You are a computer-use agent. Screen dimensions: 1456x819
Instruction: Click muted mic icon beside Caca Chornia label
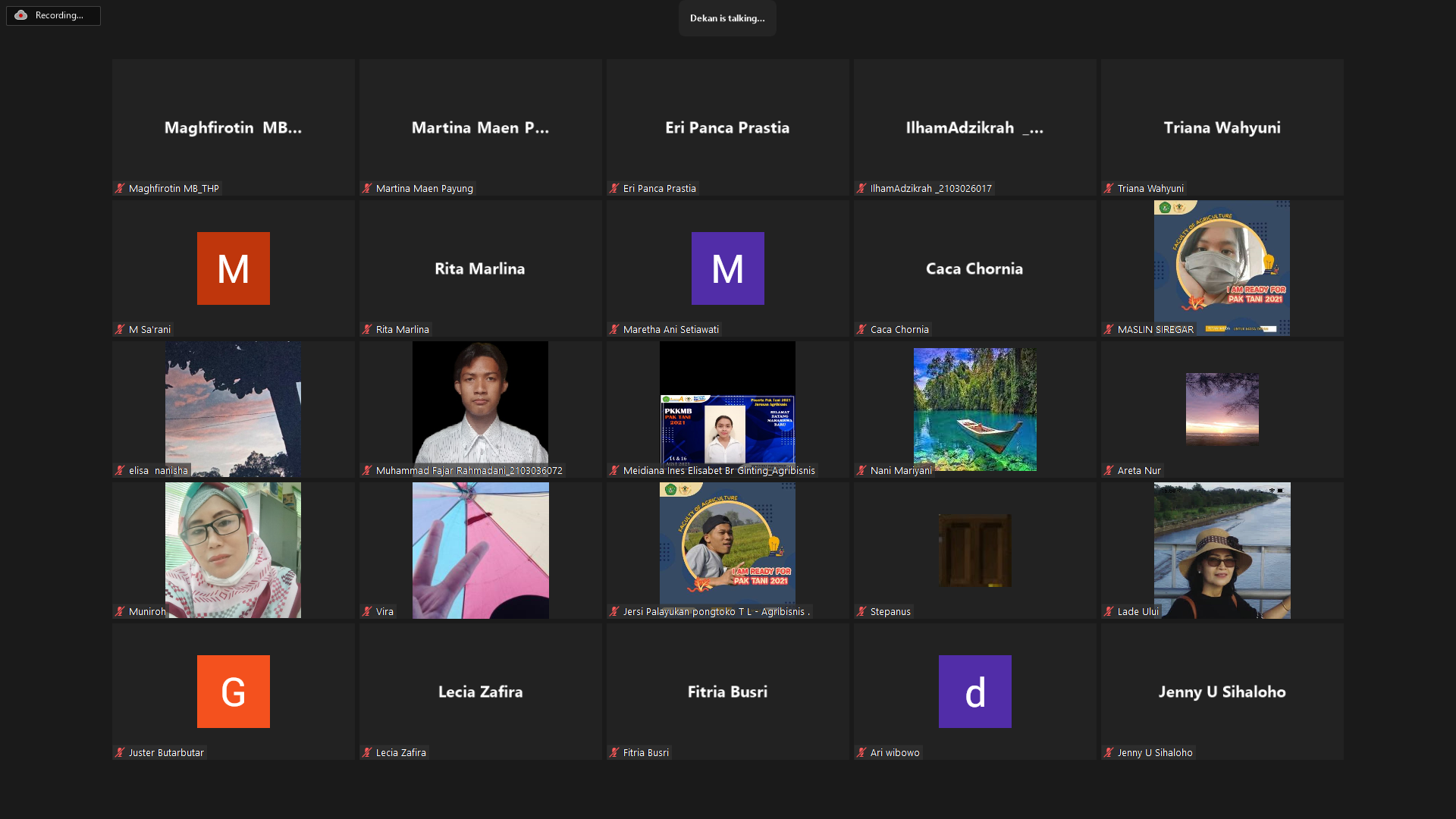pyautogui.click(x=861, y=329)
